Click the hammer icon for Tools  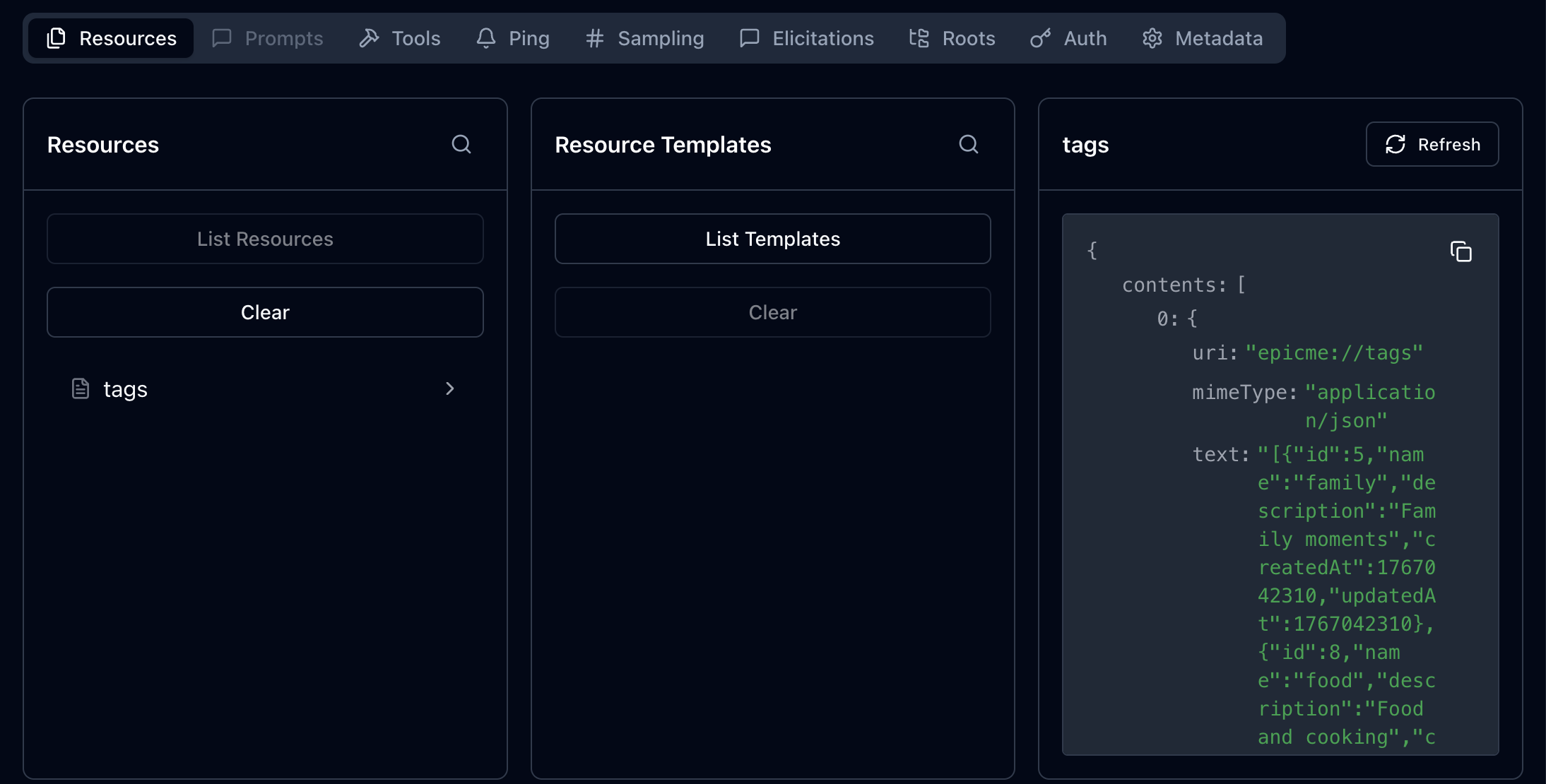pyautogui.click(x=369, y=38)
